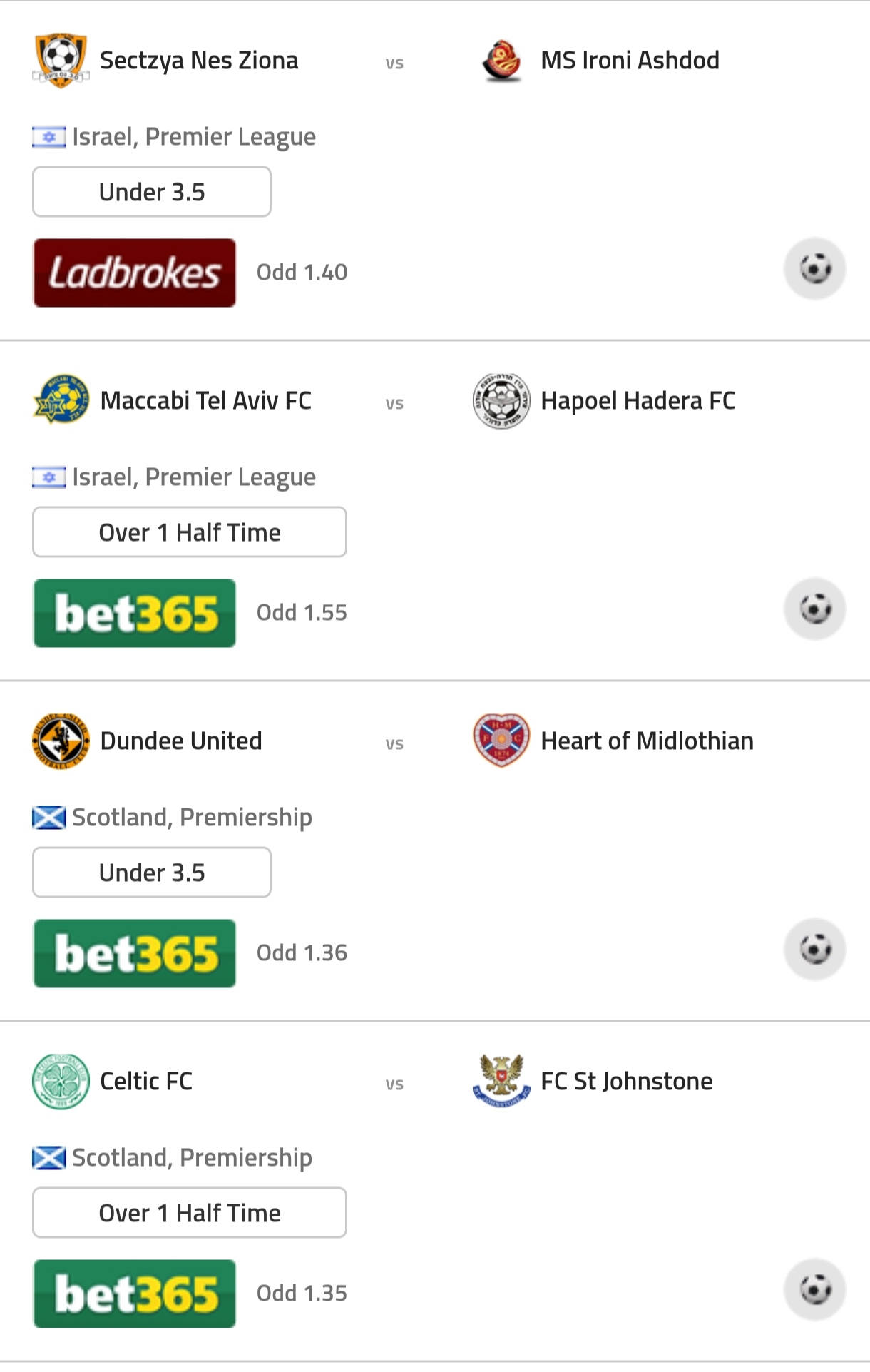This screenshot has width=870, height=1372.
Task: Open Israel, Premier League link under Sectzya match
Action: 174,136
